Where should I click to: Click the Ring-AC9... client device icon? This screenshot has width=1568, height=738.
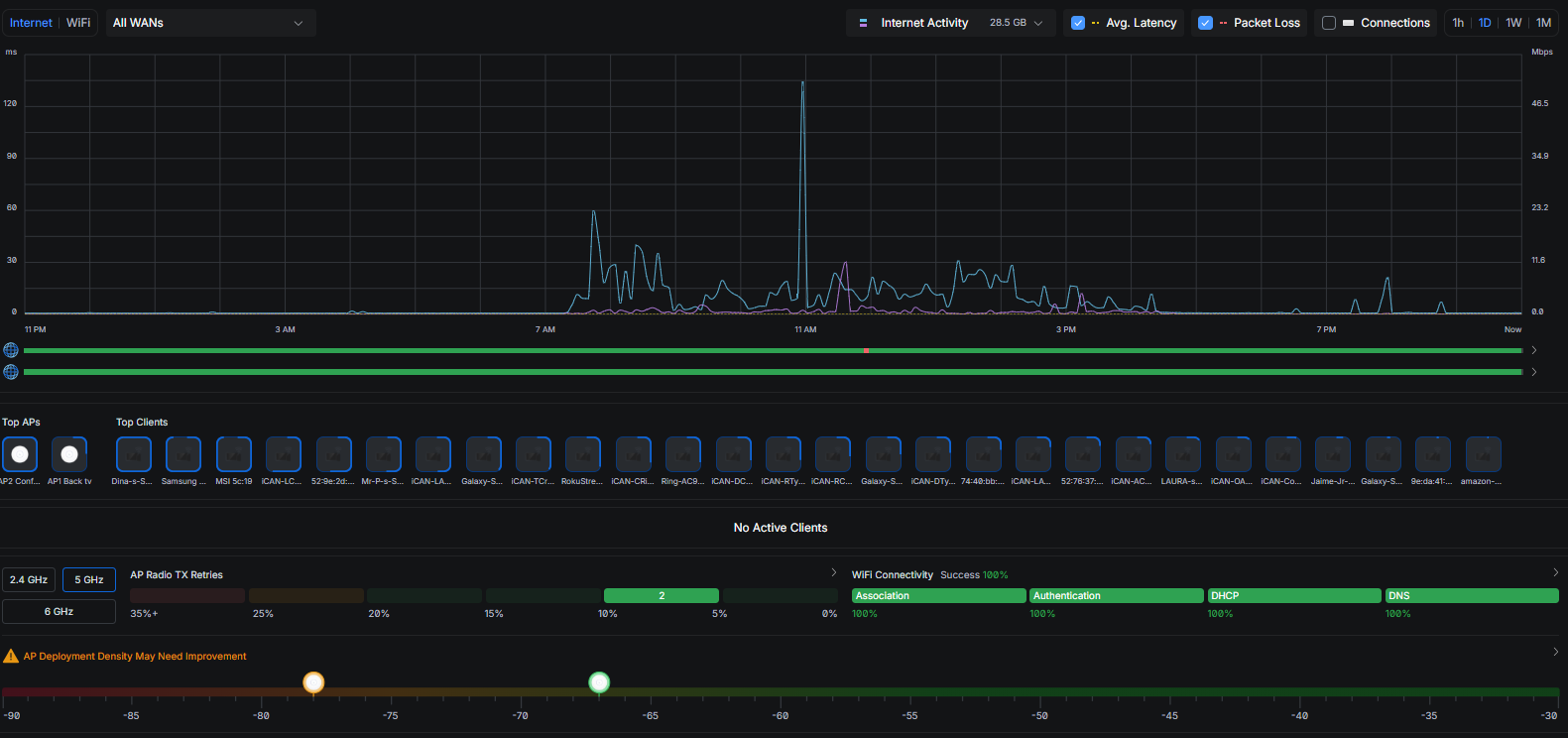tap(683, 454)
